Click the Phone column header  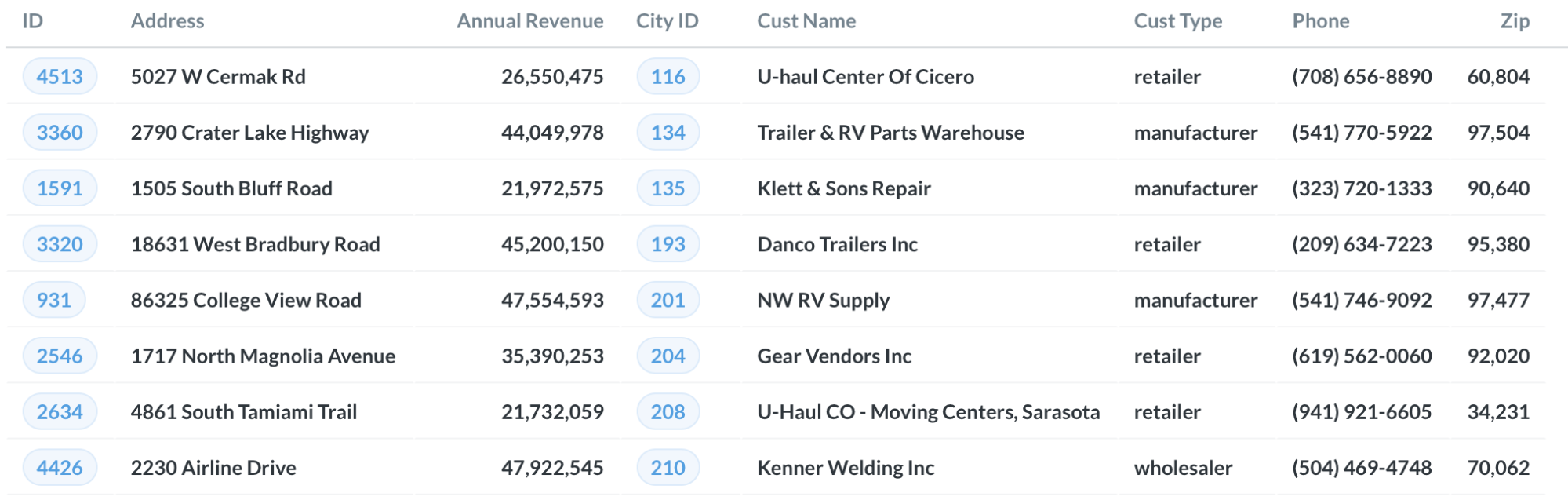(1320, 21)
